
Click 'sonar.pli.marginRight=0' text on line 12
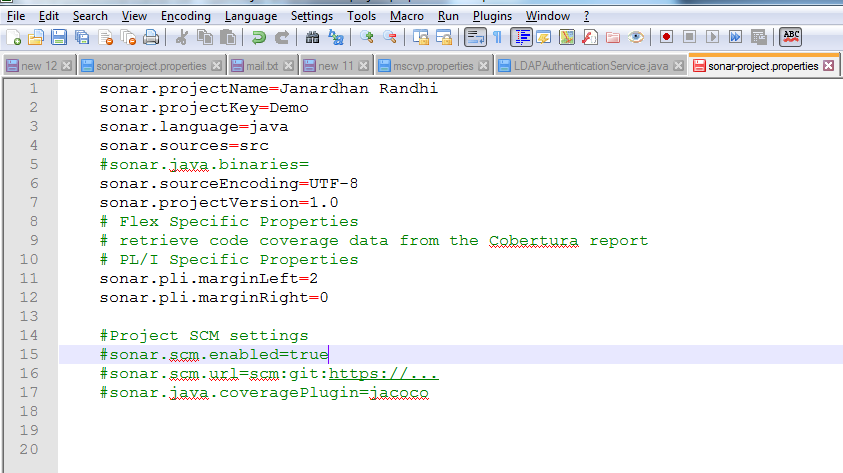213,298
